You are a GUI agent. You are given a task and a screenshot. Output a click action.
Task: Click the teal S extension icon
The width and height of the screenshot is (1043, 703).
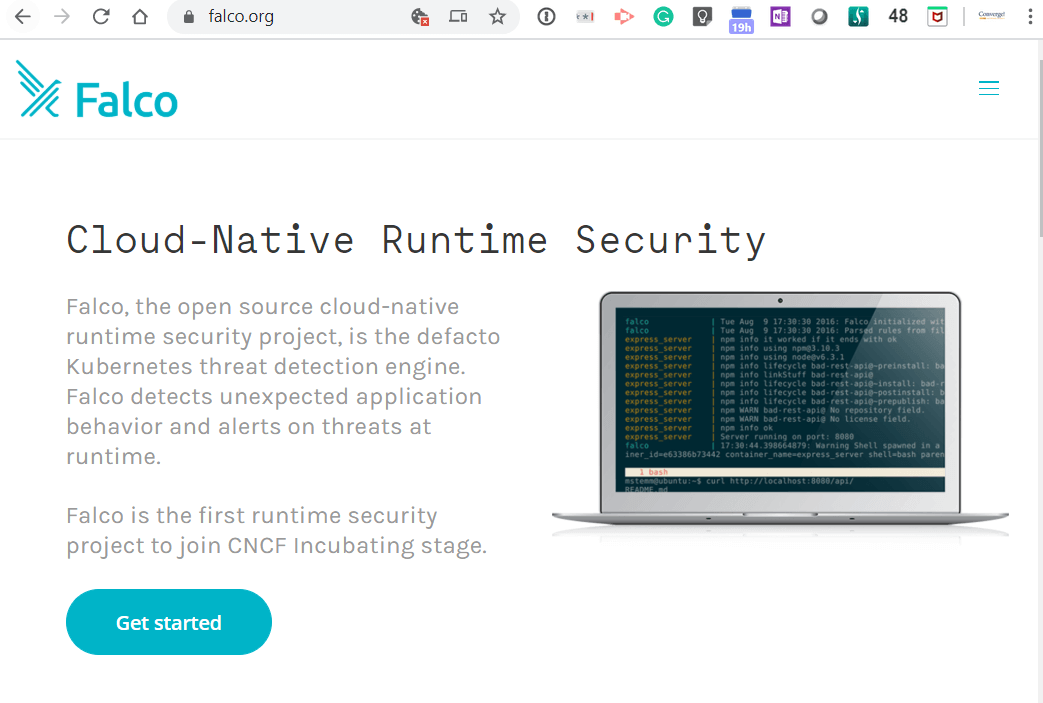pyautogui.click(x=858, y=16)
